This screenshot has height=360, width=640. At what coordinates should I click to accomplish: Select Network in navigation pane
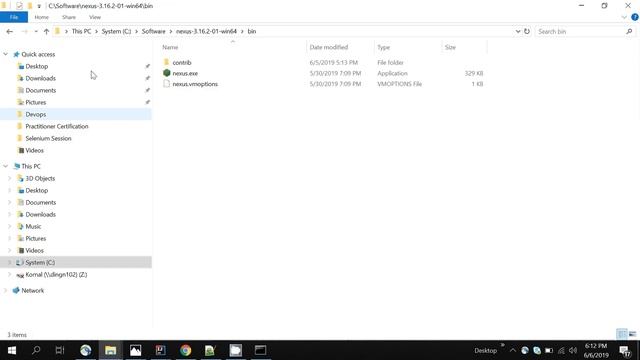32,291
